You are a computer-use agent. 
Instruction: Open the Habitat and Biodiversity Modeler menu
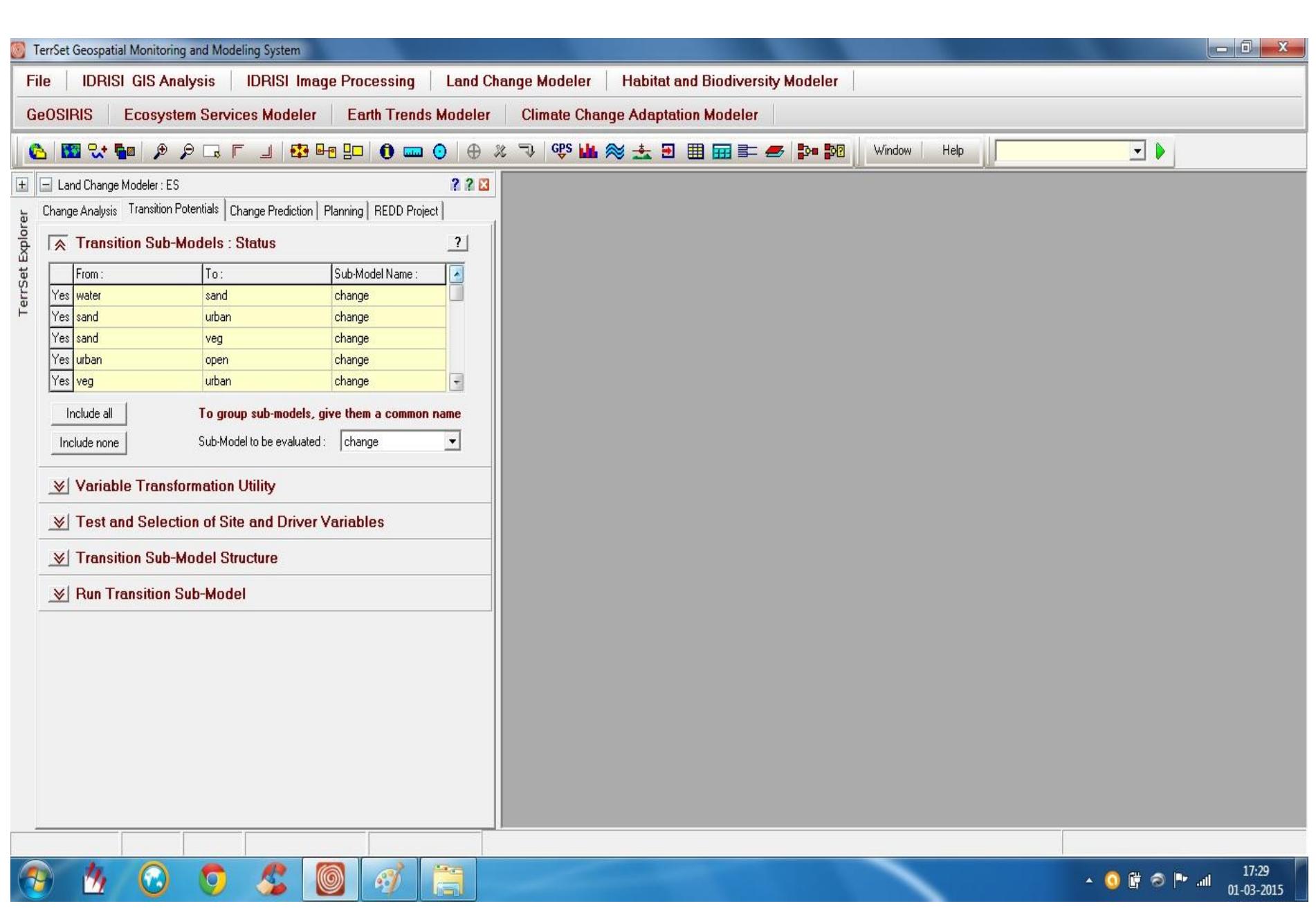pos(730,81)
